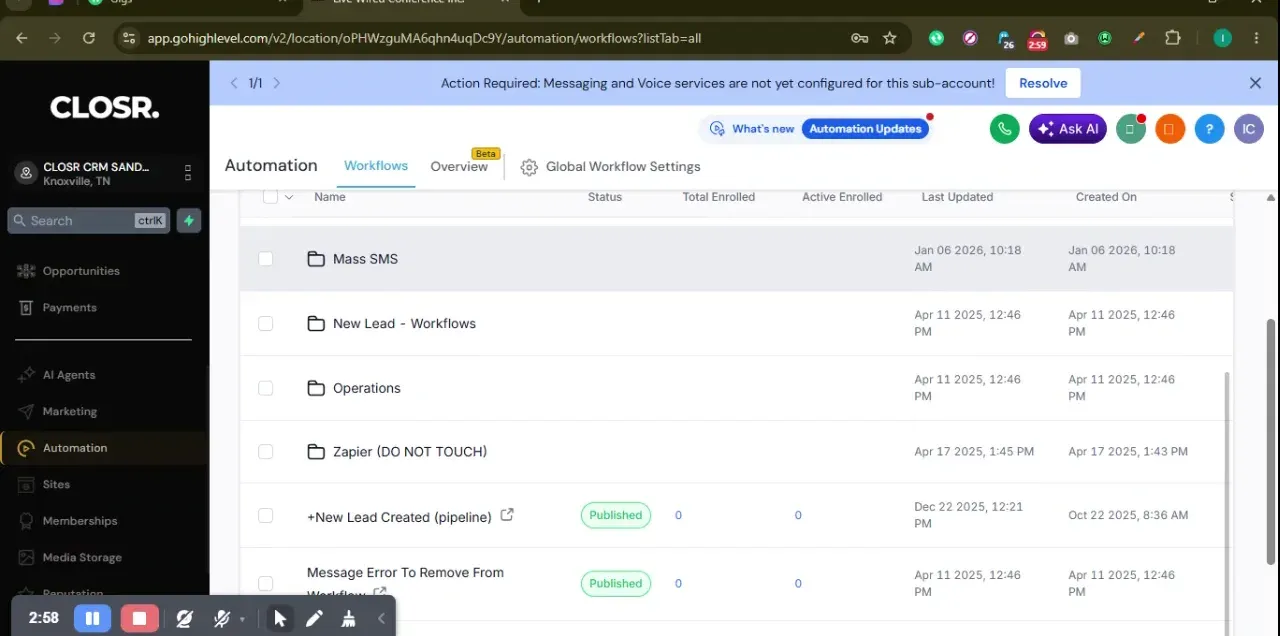Open Ask AI assistant

[1068, 129]
